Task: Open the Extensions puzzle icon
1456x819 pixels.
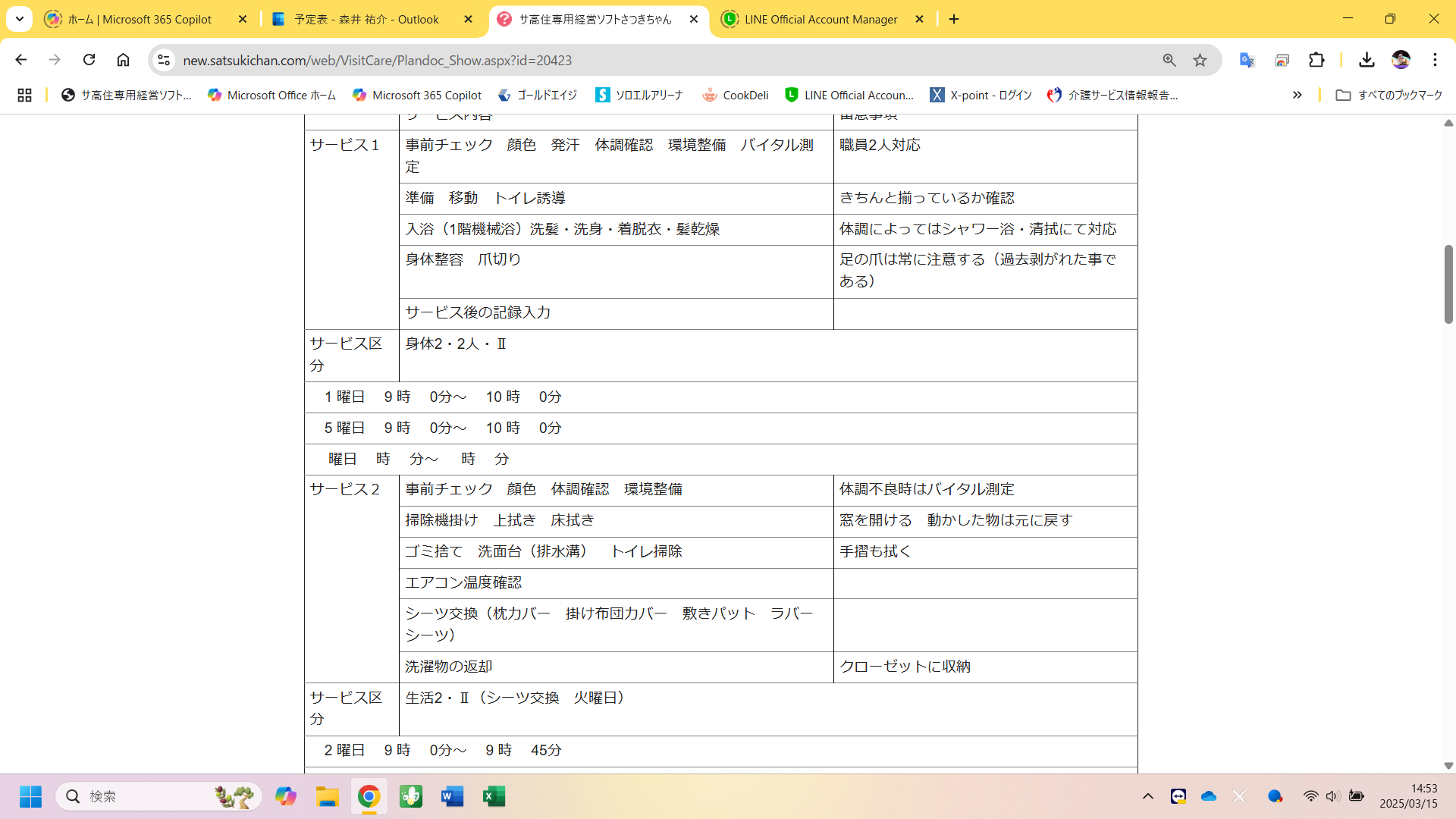Action: coord(1316,60)
